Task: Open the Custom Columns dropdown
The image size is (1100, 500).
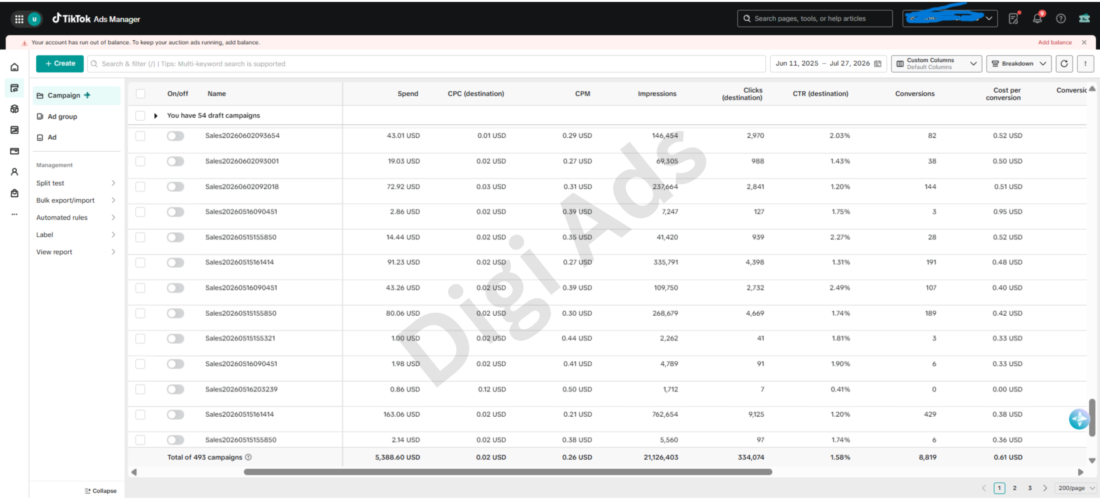Action: point(936,64)
